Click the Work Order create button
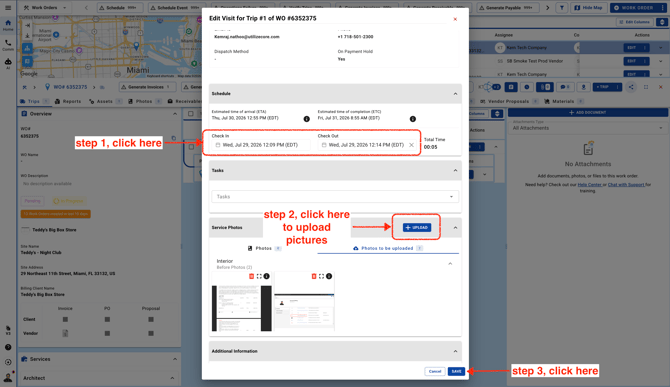The width and height of the screenshot is (670, 387). tap(634, 8)
